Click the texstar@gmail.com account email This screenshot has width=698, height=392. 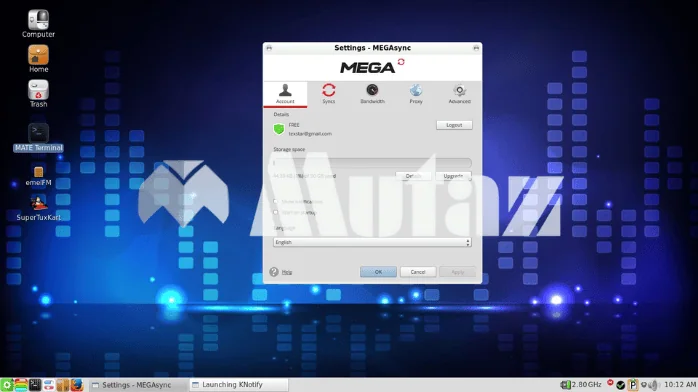click(310, 133)
